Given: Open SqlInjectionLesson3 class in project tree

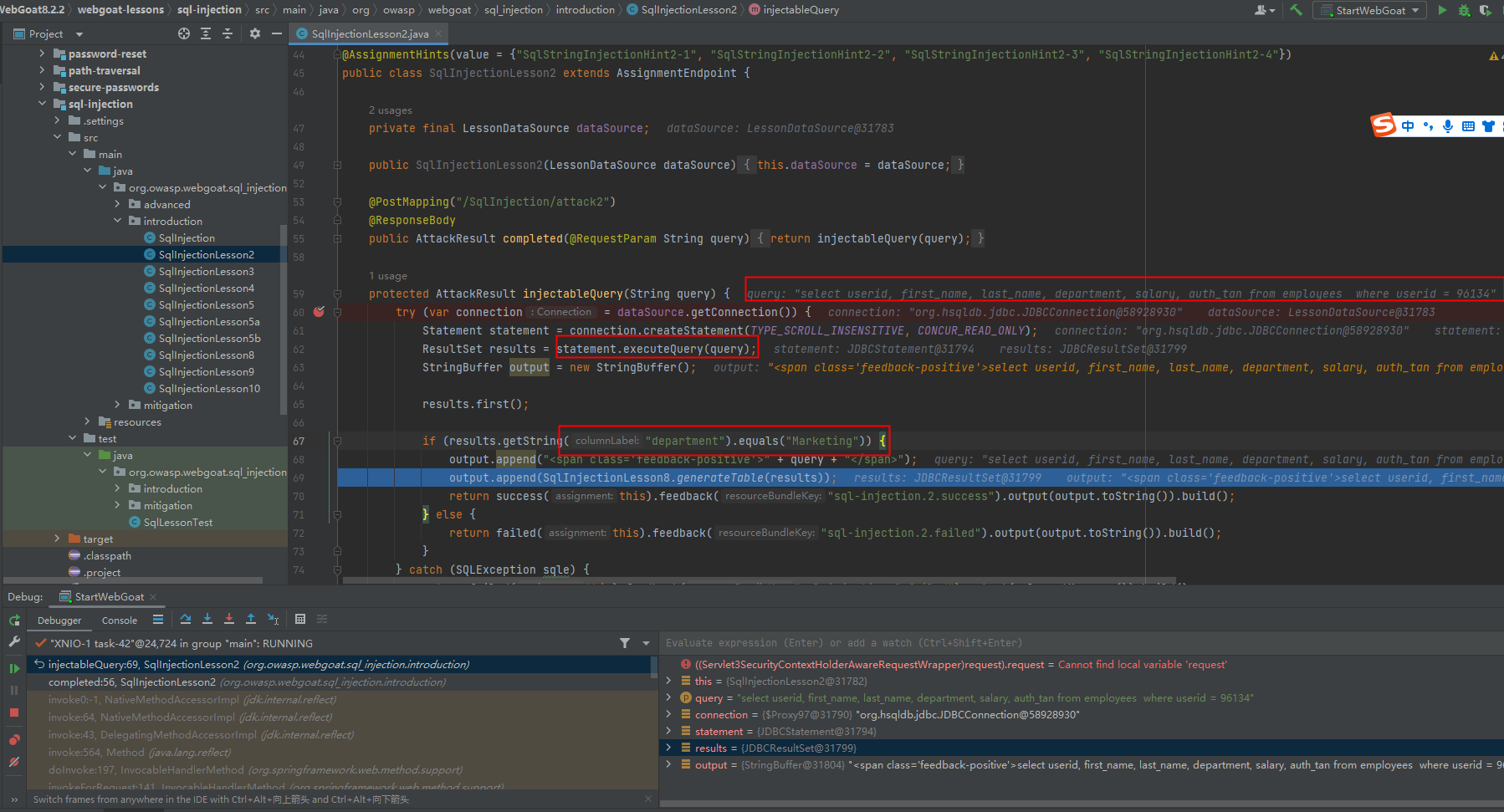Looking at the screenshot, I should [206, 271].
